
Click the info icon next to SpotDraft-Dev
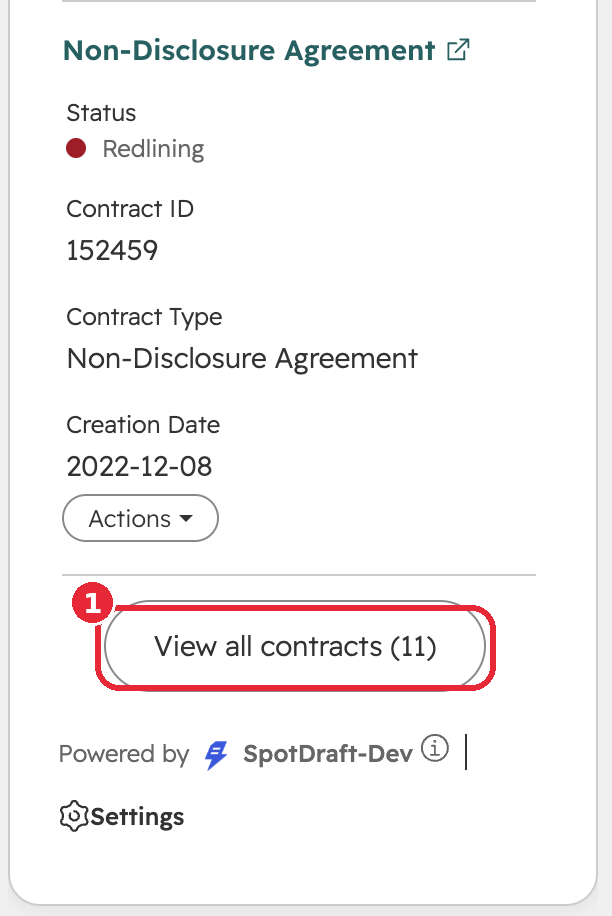click(435, 748)
